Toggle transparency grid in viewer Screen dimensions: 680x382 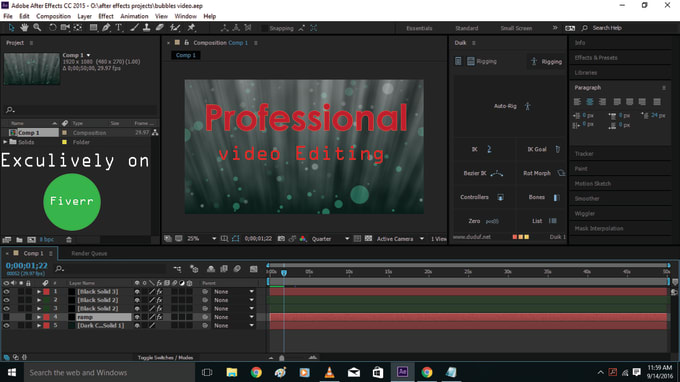368,239
